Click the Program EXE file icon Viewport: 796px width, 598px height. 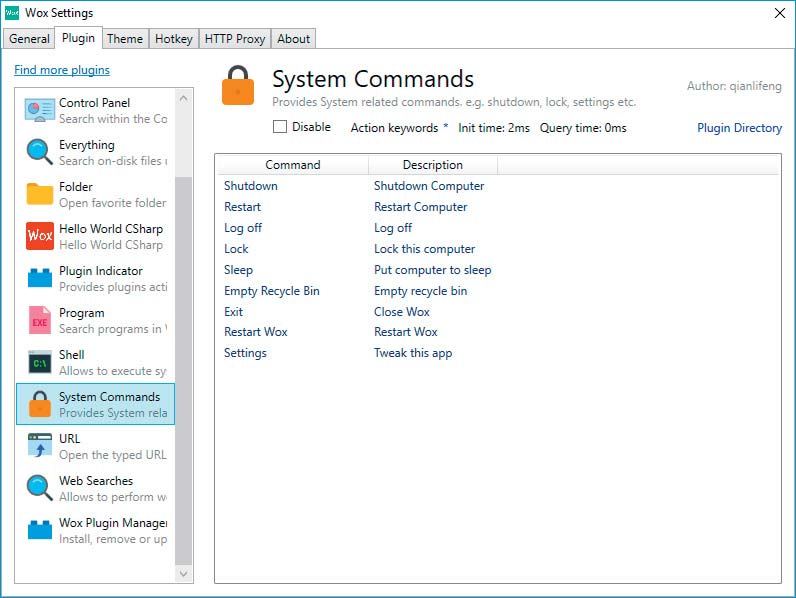(40, 320)
